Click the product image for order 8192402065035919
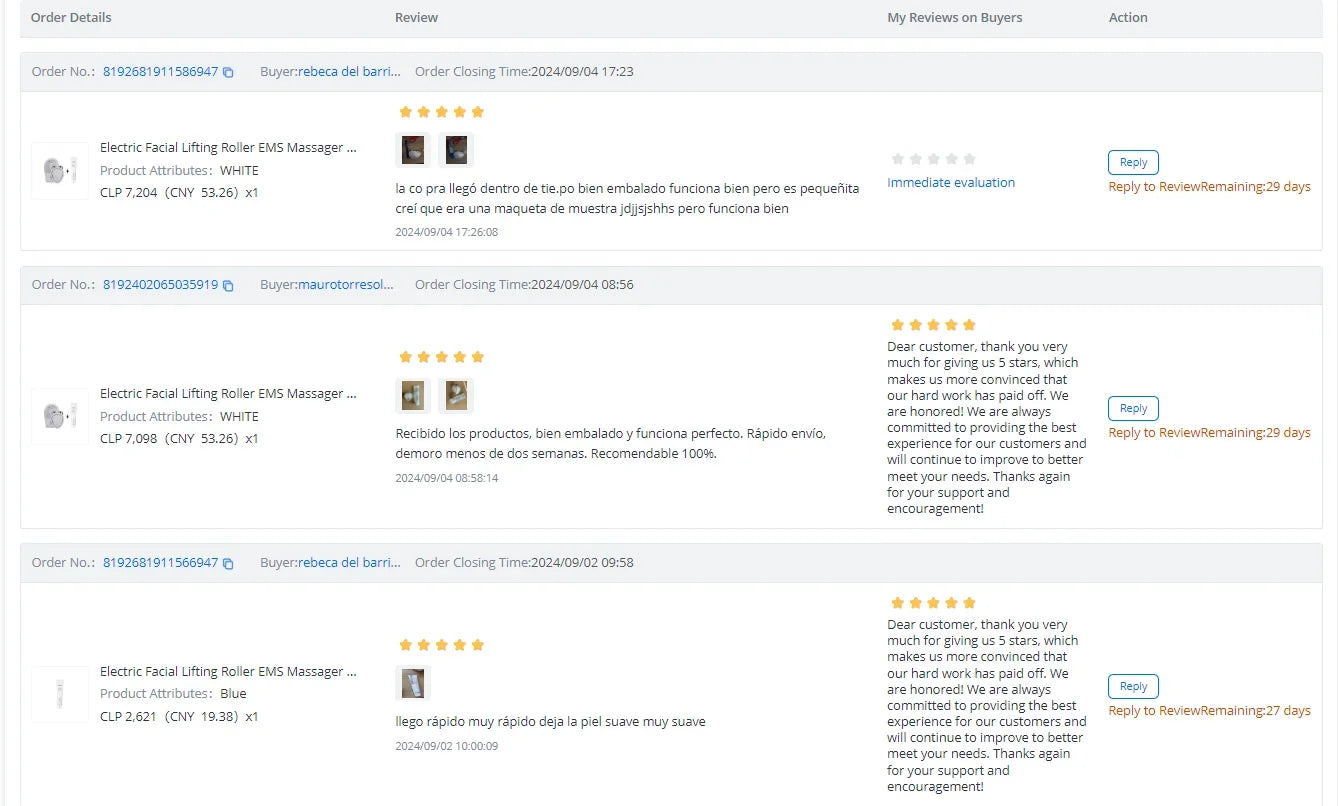The width and height of the screenshot is (1338, 806). click(x=60, y=416)
